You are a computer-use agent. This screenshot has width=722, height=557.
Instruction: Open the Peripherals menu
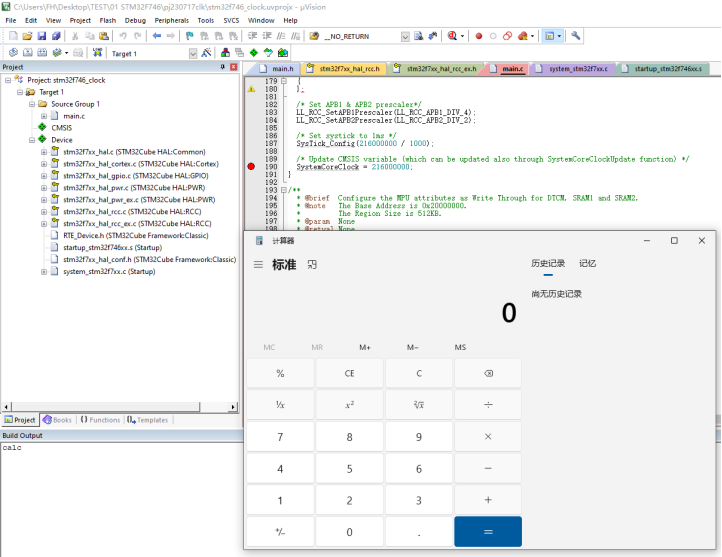coord(171,20)
